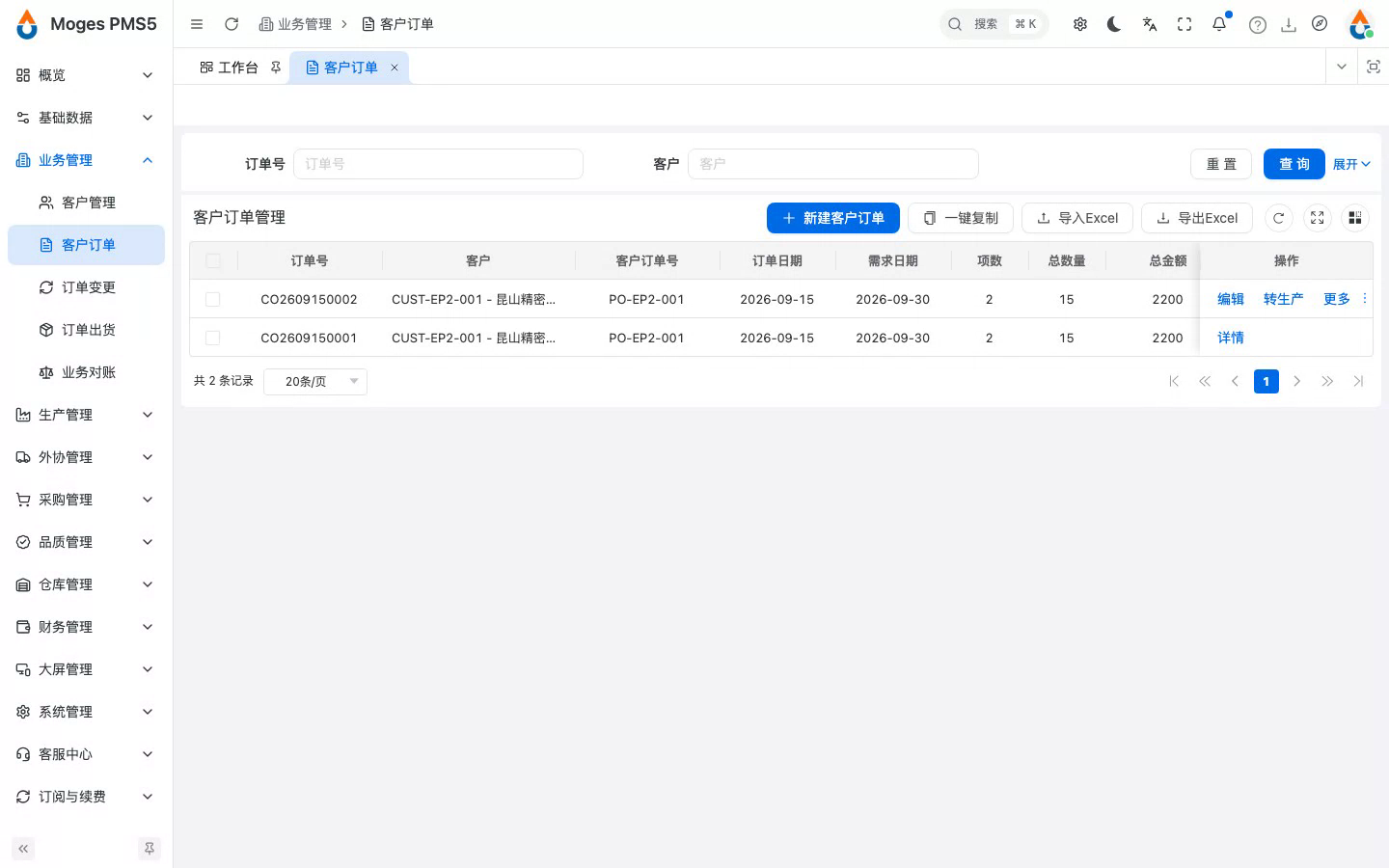Open 订单变更 in the sidebar

point(86,287)
